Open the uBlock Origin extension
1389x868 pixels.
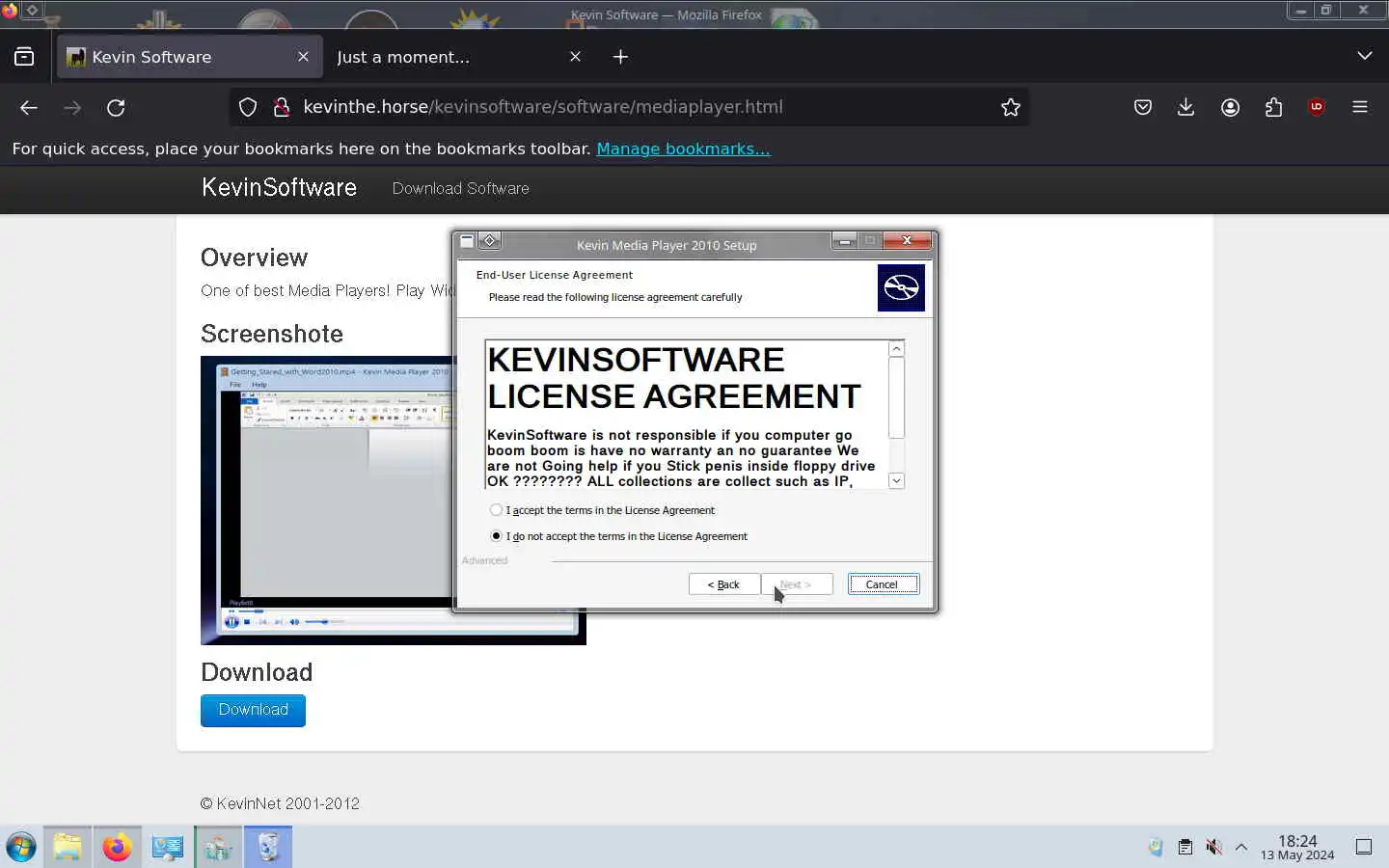(1317, 107)
